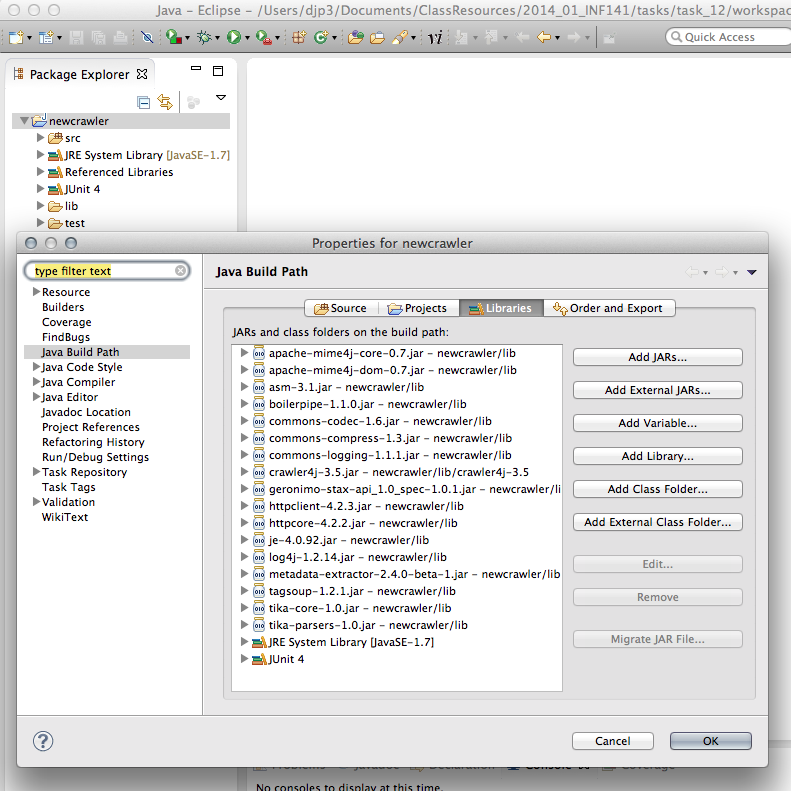This screenshot has width=791, height=791.
Task: Expand the src folder in Package Explorer
Action: point(40,137)
